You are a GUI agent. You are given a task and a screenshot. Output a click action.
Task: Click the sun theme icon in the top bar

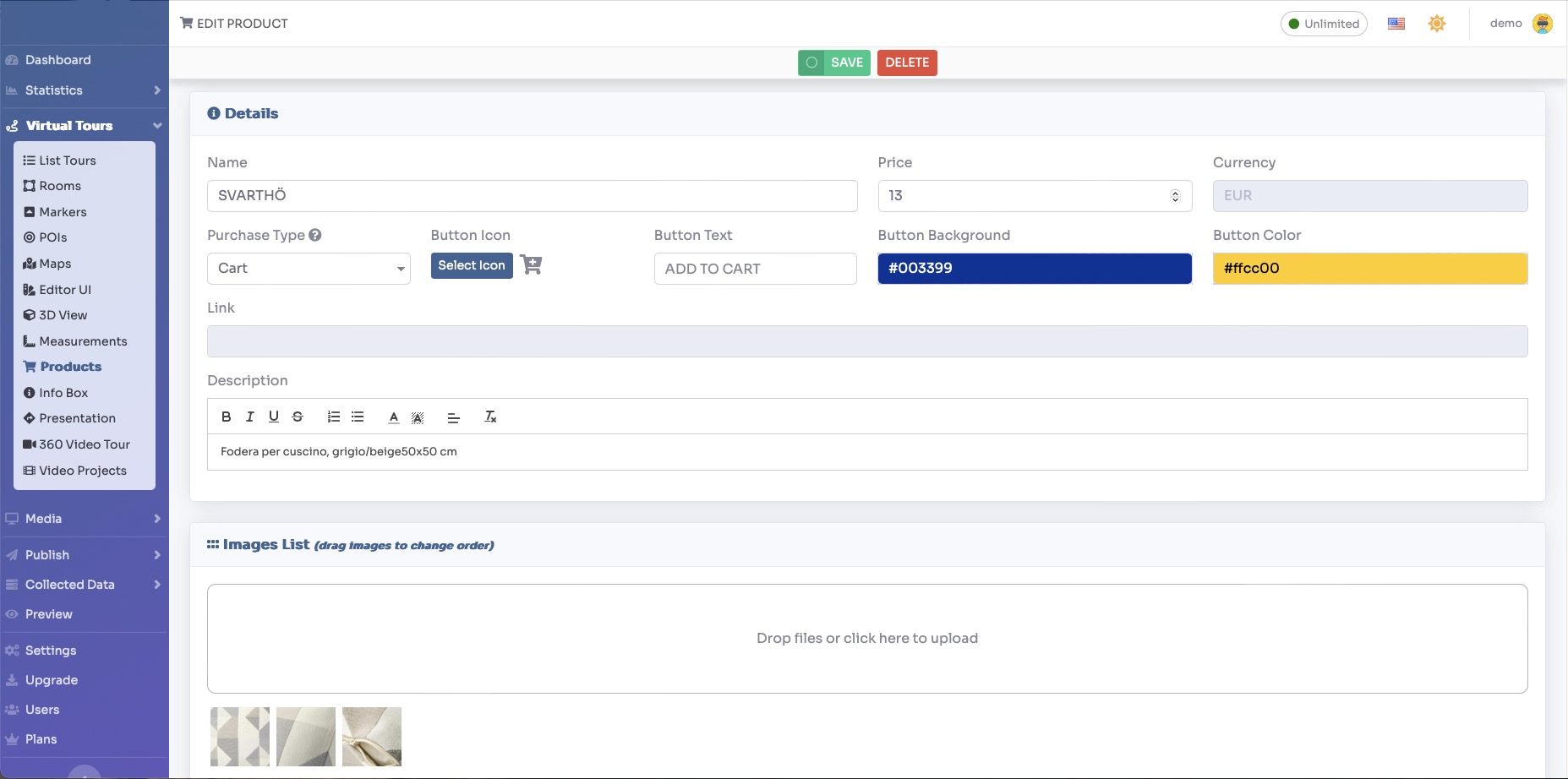point(1436,23)
